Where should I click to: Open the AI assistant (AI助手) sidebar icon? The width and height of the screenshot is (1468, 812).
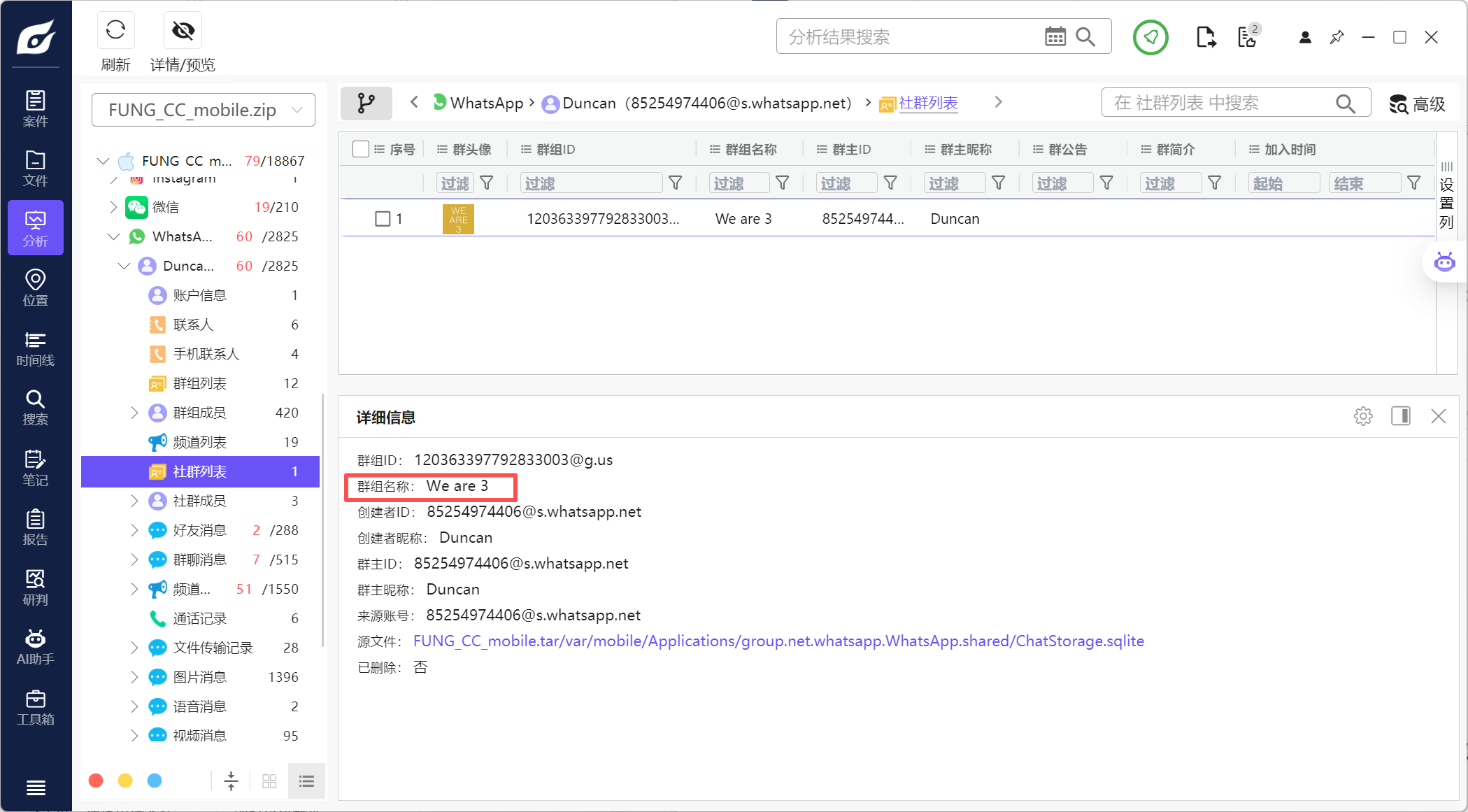click(x=35, y=646)
